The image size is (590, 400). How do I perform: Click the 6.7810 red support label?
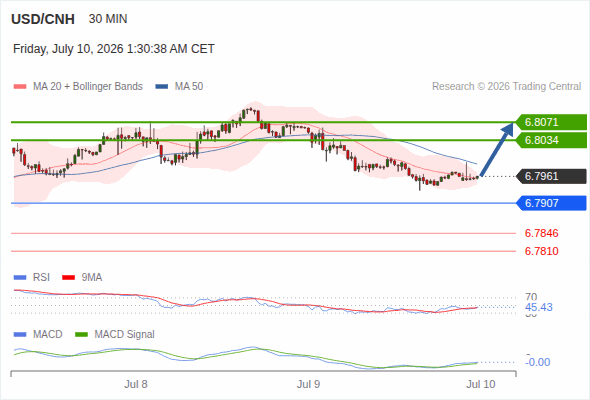click(x=541, y=251)
